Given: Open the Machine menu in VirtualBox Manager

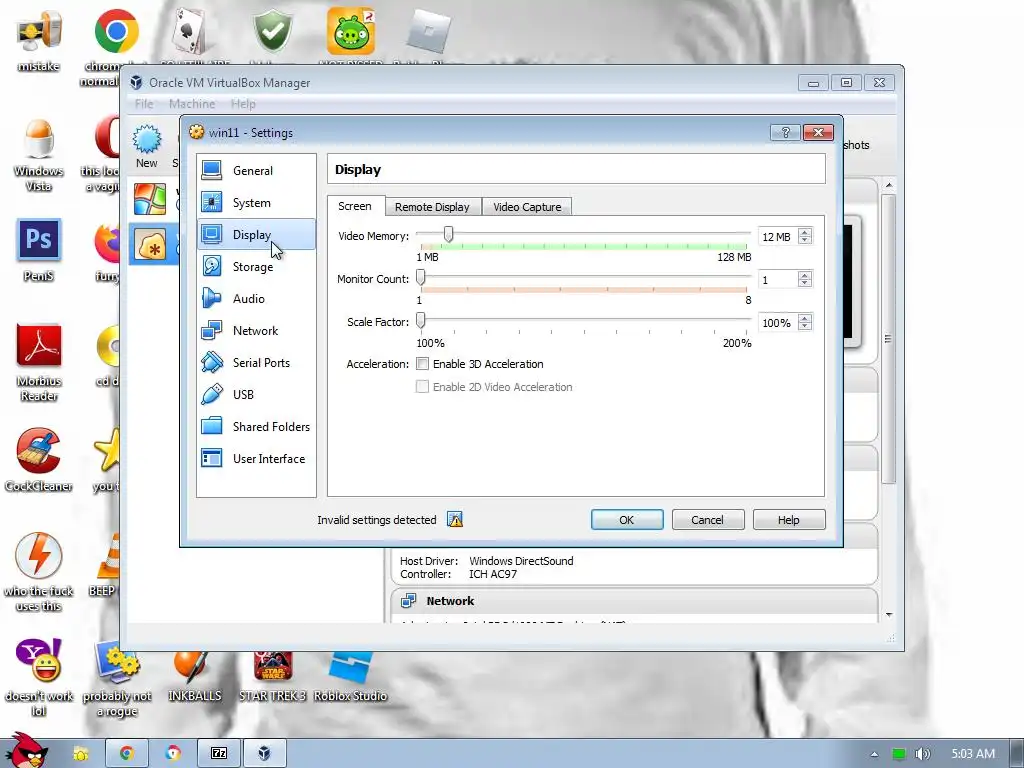Looking at the screenshot, I should pyautogui.click(x=192, y=104).
